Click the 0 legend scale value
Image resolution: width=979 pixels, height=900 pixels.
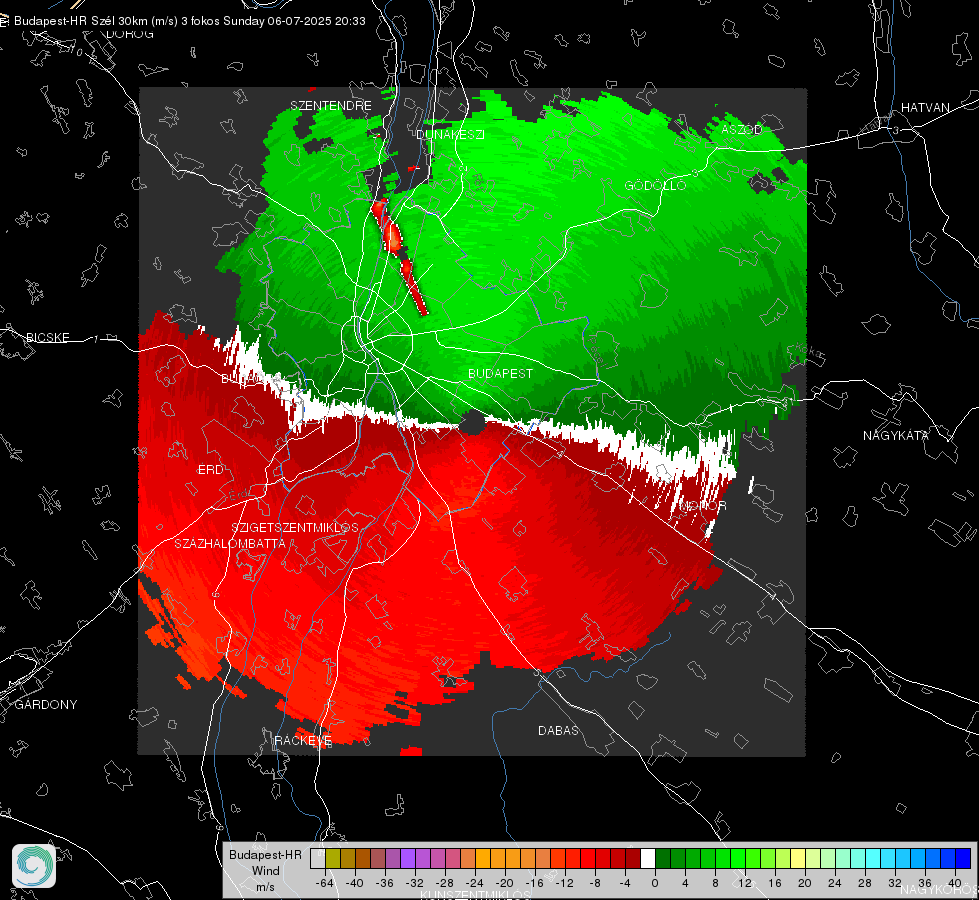click(x=654, y=883)
